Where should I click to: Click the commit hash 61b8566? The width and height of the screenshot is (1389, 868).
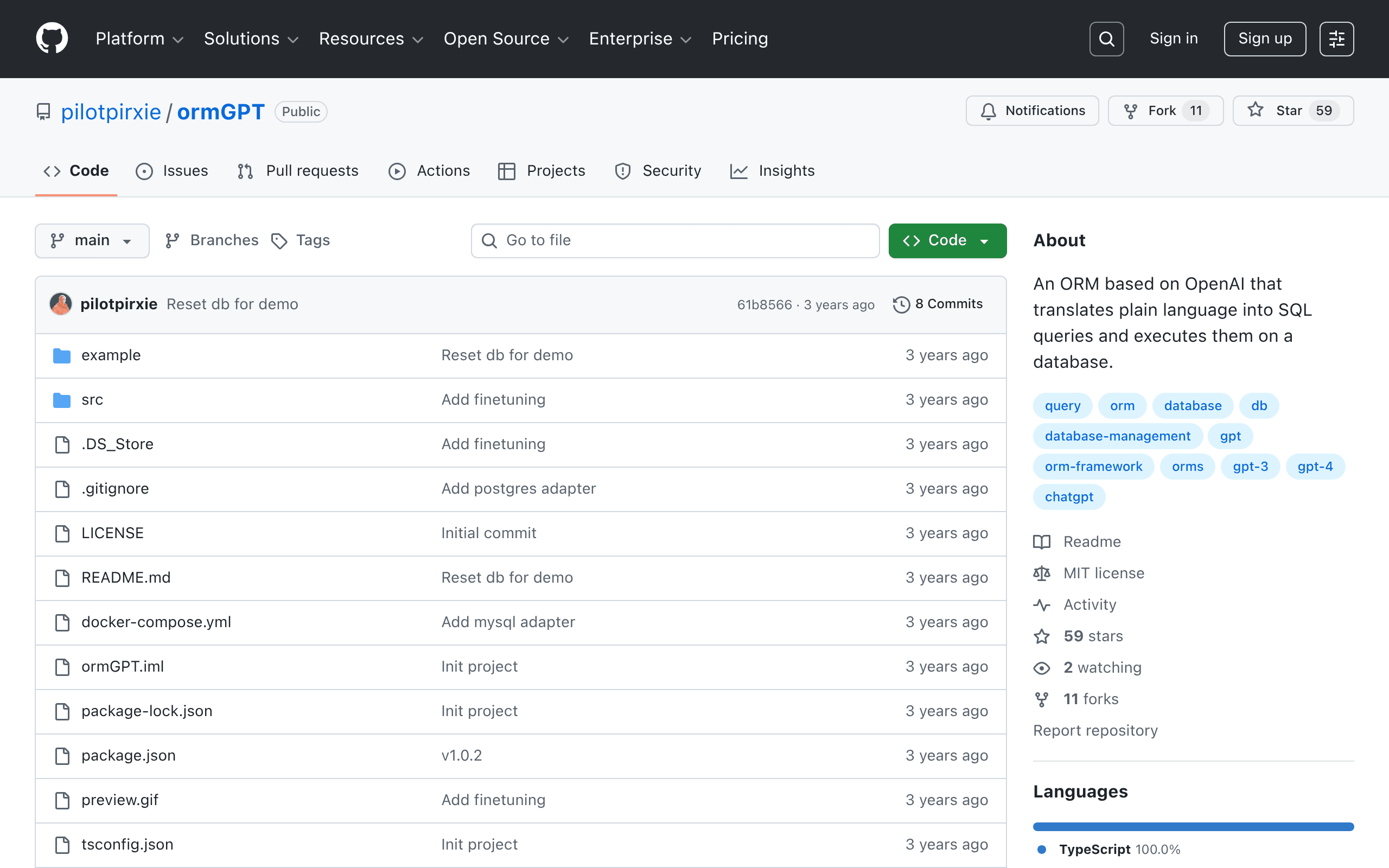764,305
